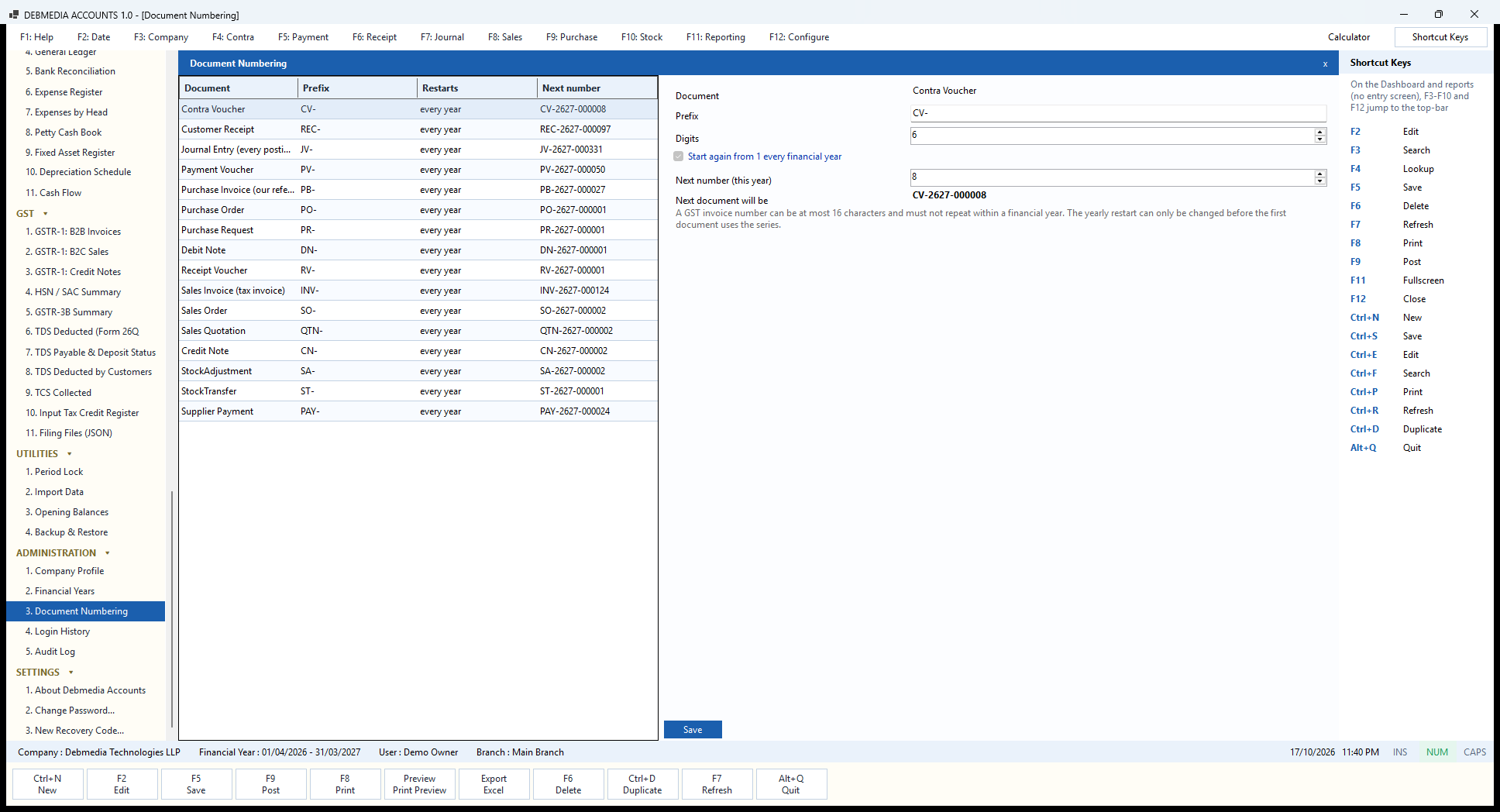Click the Ctrl+N New bottom button
1500x812 pixels.
47,784
